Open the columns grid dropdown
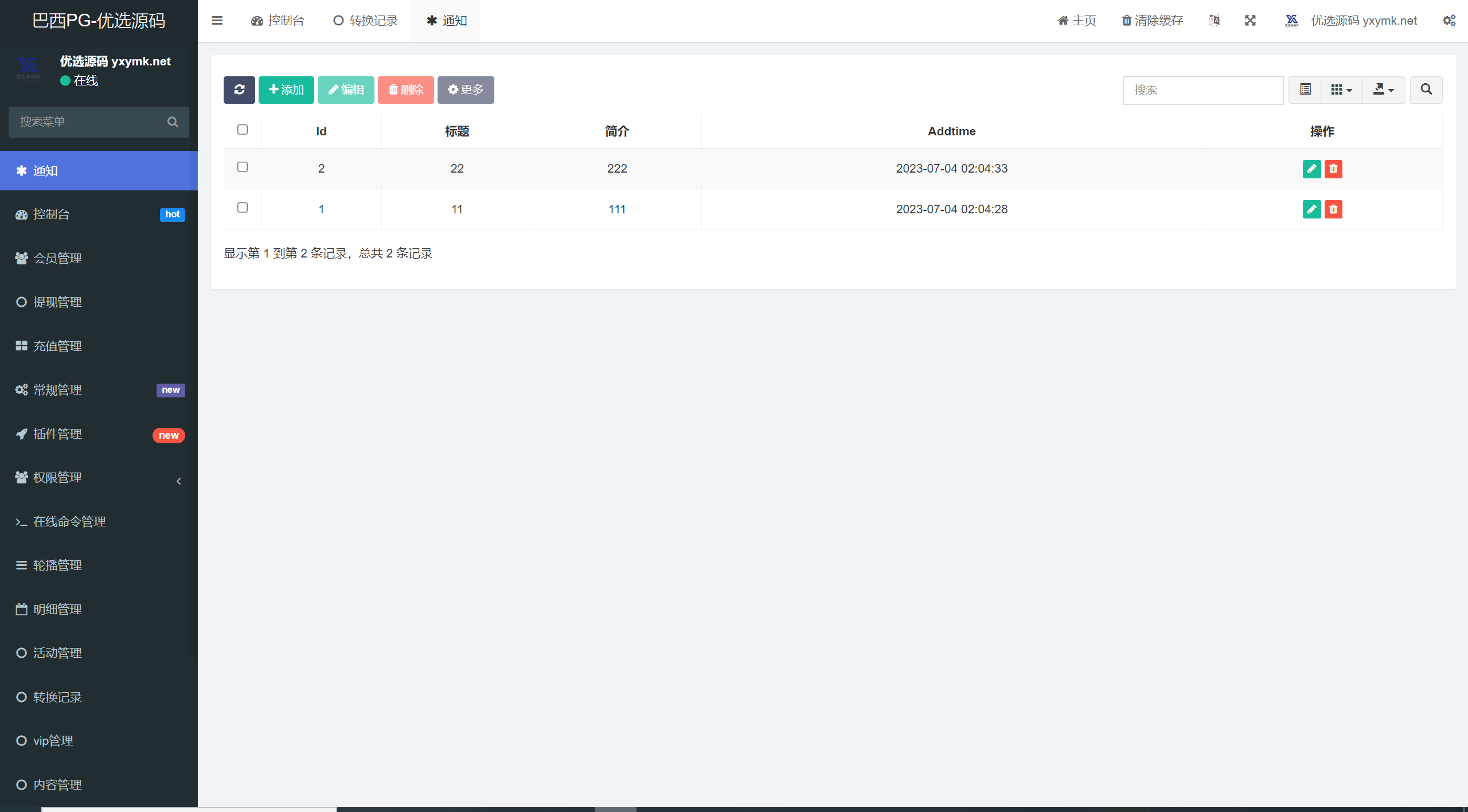 pyautogui.click(x=1341, y=90)
